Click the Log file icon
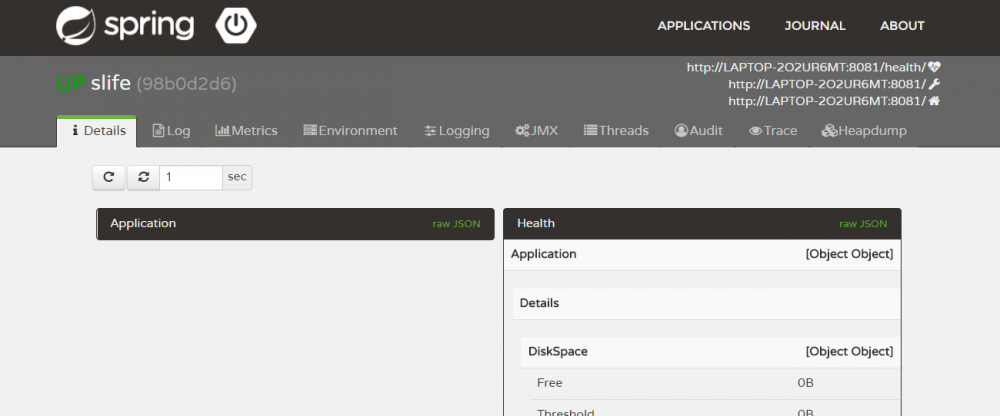1000x416 pixels. 158,131
